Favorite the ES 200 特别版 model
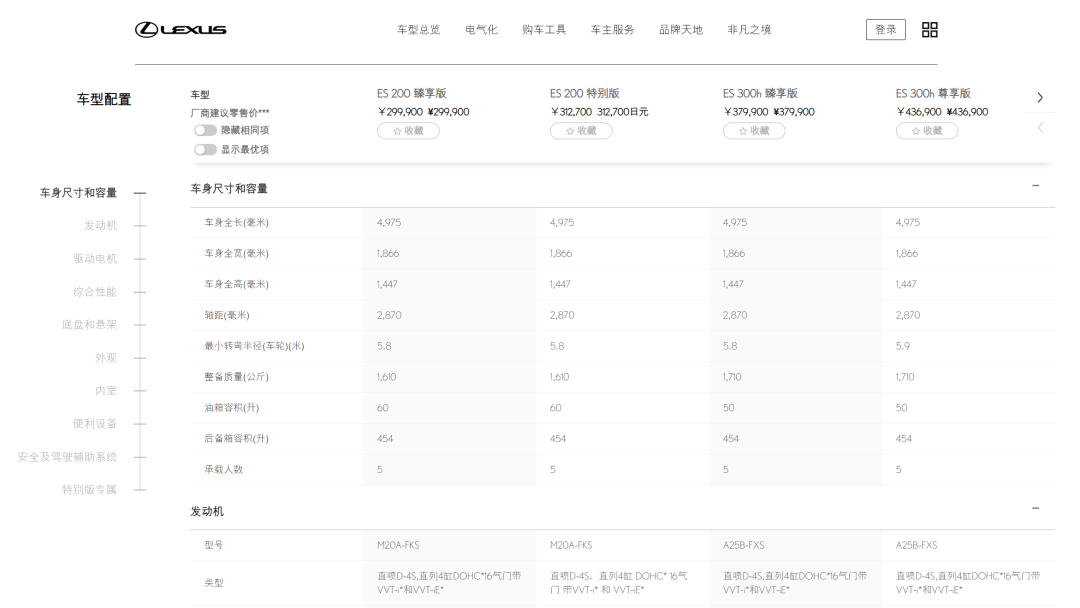 point(581,131)
